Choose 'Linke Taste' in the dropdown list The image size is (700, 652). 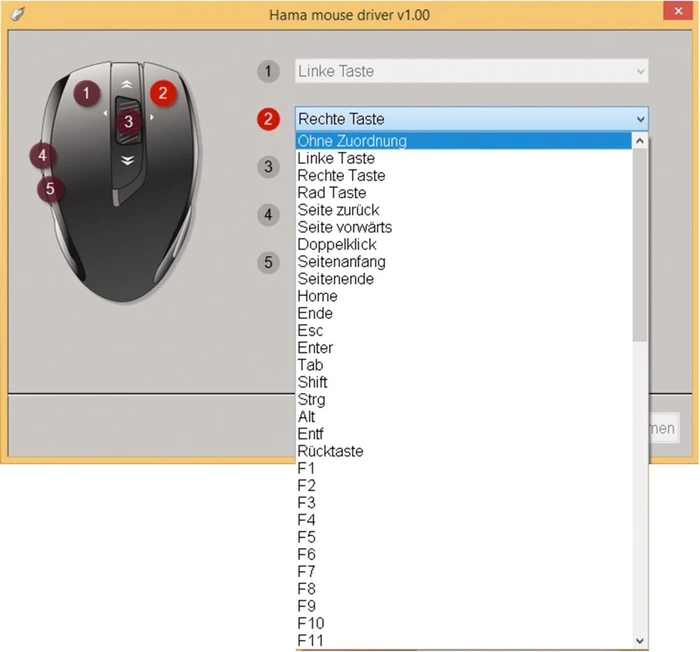coord(463,158)
